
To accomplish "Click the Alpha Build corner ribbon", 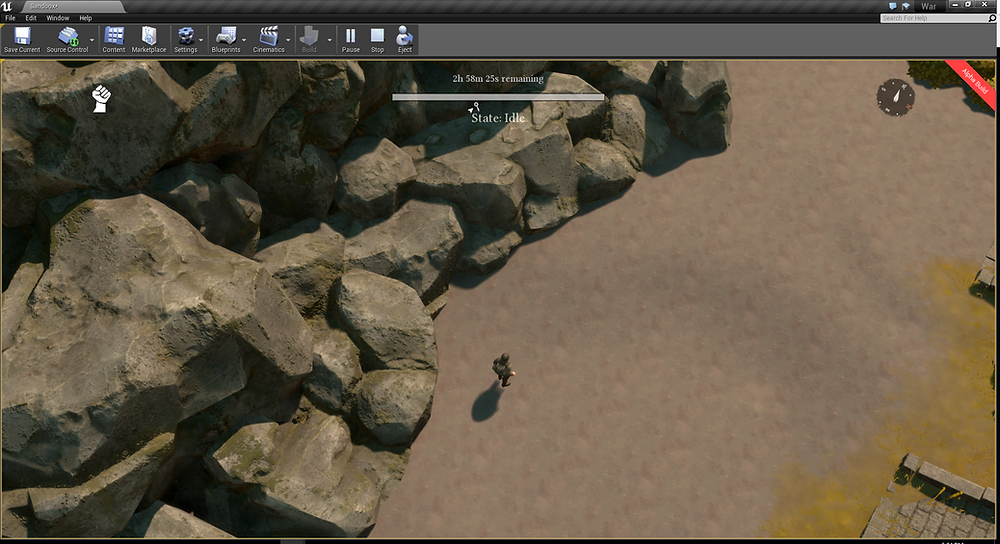I will click(x=971, y=84).
